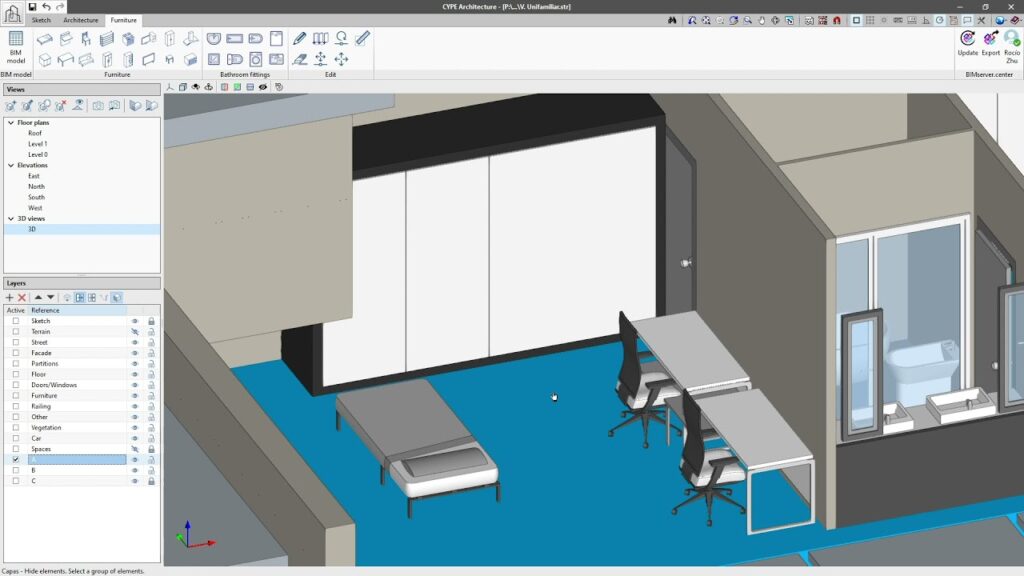The width and height of the screenshot is (1024, 576).
Task: Collapse the Floor plans tree node
Action: pyautogui.click(x=11, y=123)
